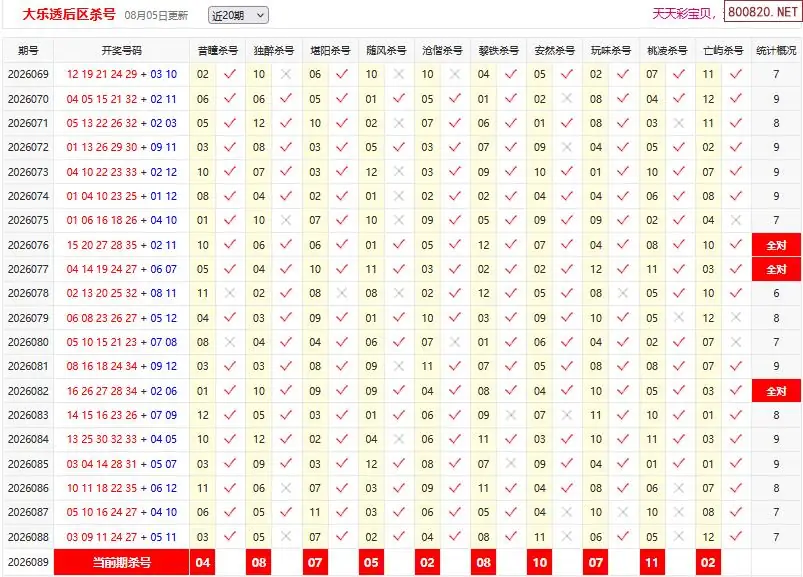803x577 pixels.
Task: Select the 期号 column header
Action: (28, 50)
